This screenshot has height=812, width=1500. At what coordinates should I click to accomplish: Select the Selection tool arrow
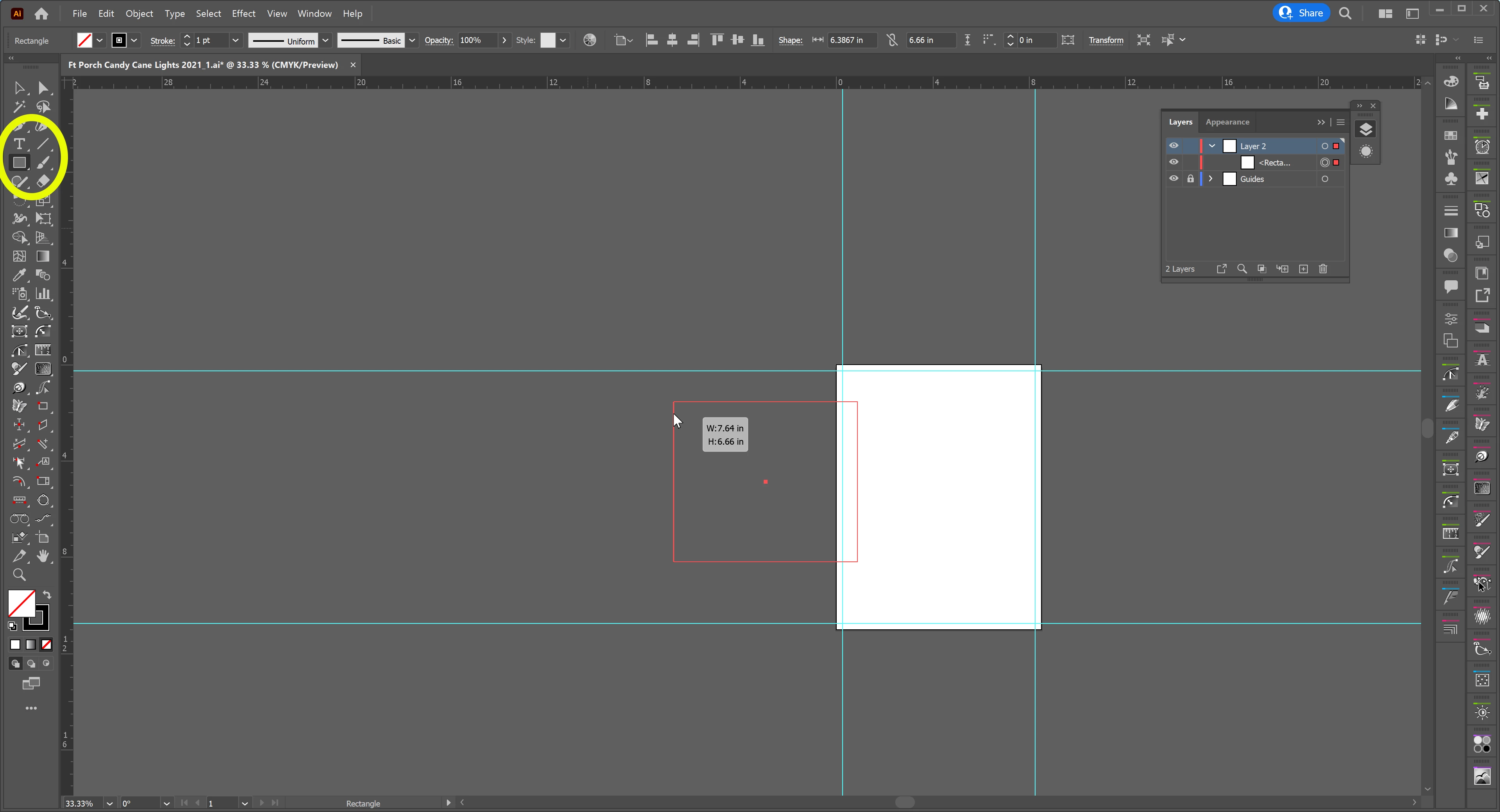coord(19,88)
